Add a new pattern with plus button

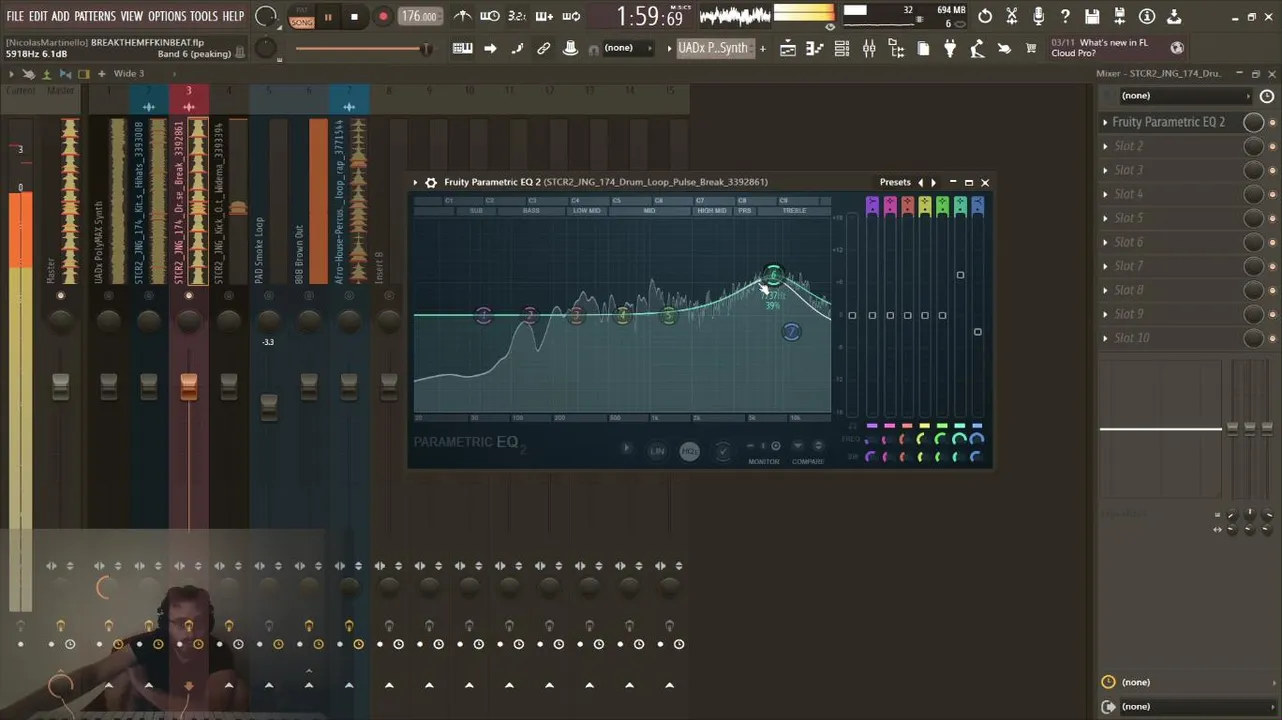click(x=762, y=48)
